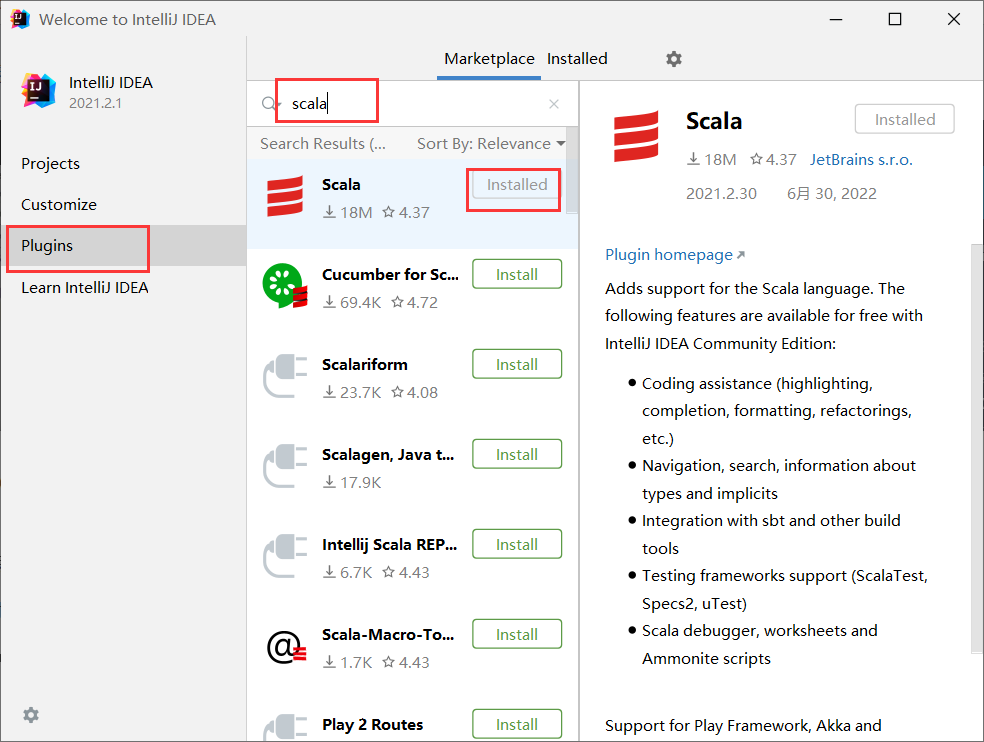
Task: Switch to the Installed tab
Action: click(577, 59)
